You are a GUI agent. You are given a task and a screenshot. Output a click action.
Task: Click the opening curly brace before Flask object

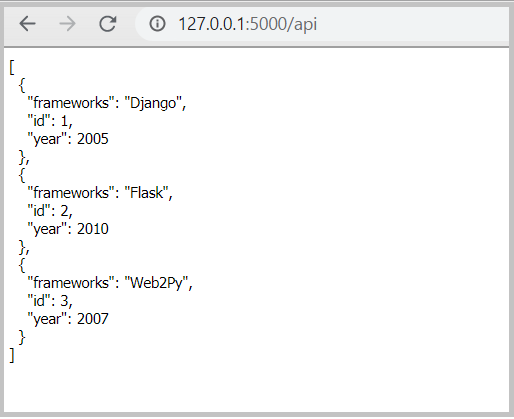(22, 175)
